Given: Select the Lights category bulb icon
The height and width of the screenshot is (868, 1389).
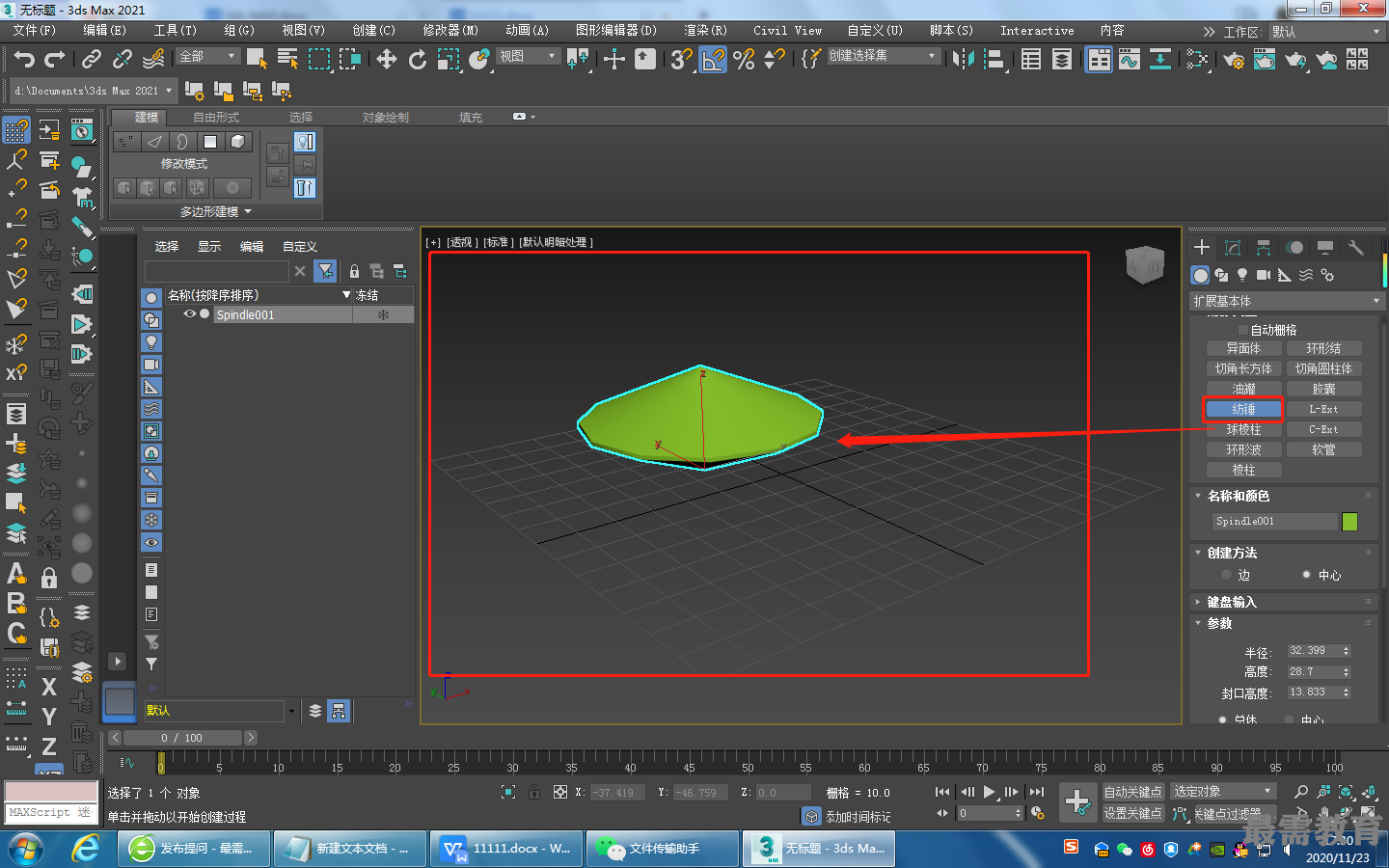Looking at the screenshot, I should [1242, 275].
